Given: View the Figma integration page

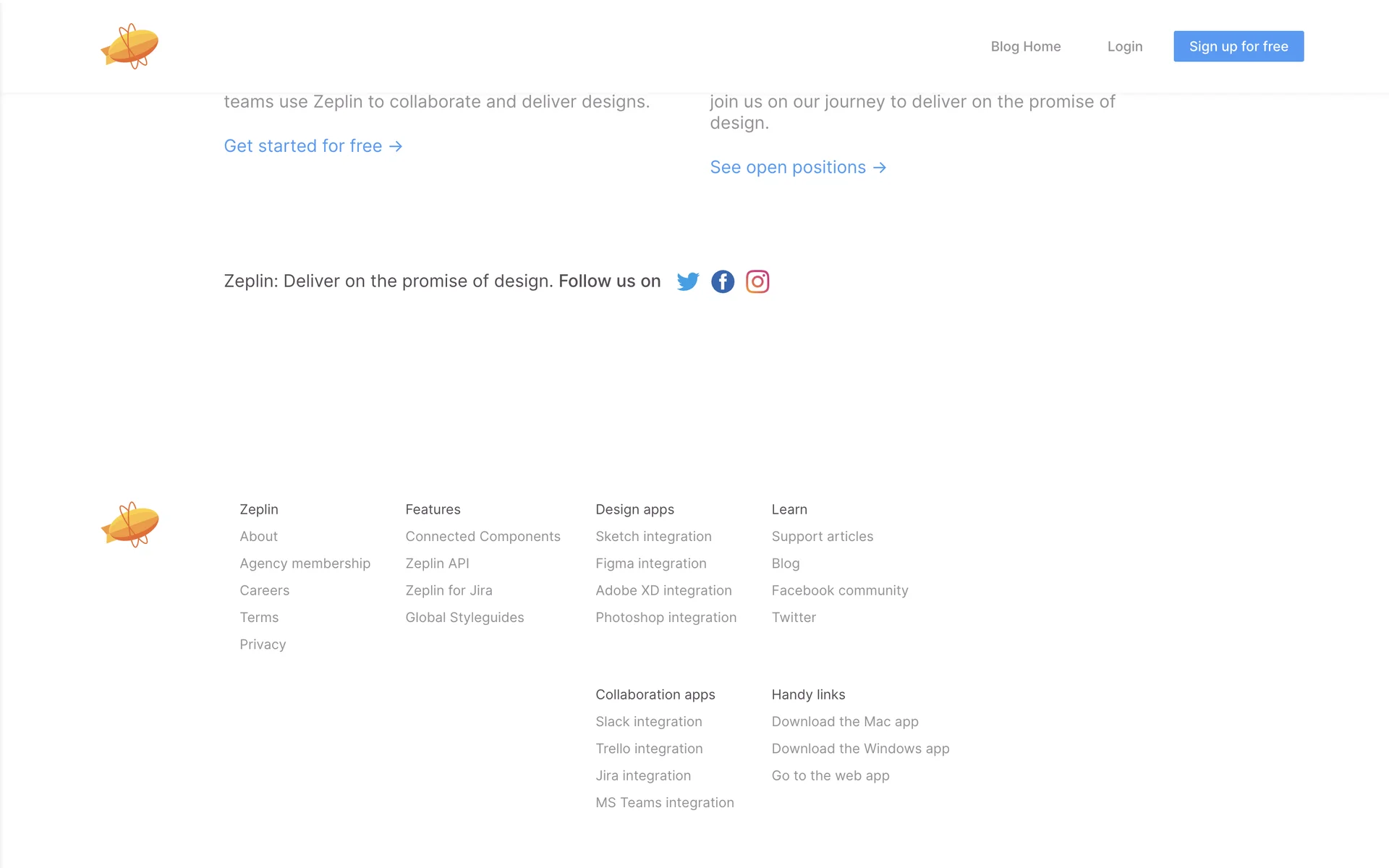Looking at the screenshot, I should pyautogui.click(x=650, y=563).
